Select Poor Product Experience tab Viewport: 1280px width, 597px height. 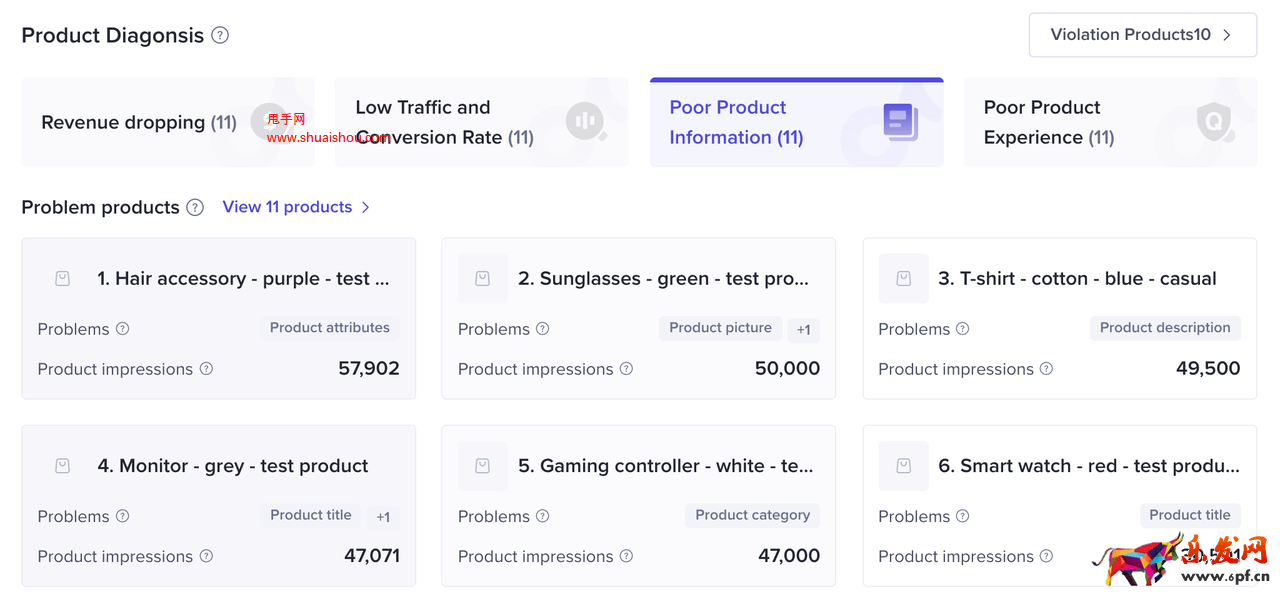click(1109, 122)
